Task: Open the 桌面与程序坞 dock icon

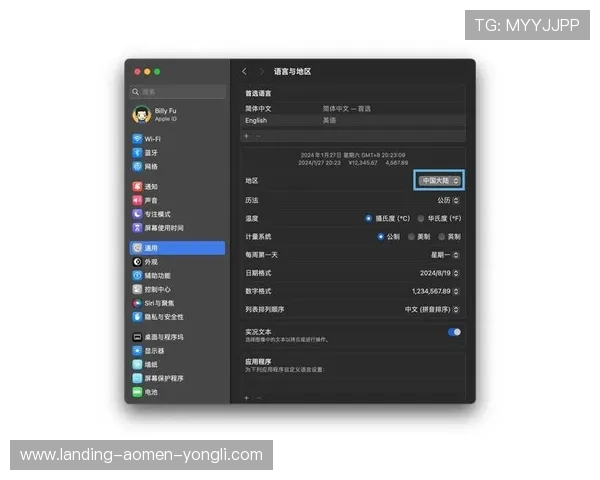Action: coord(137,337)
